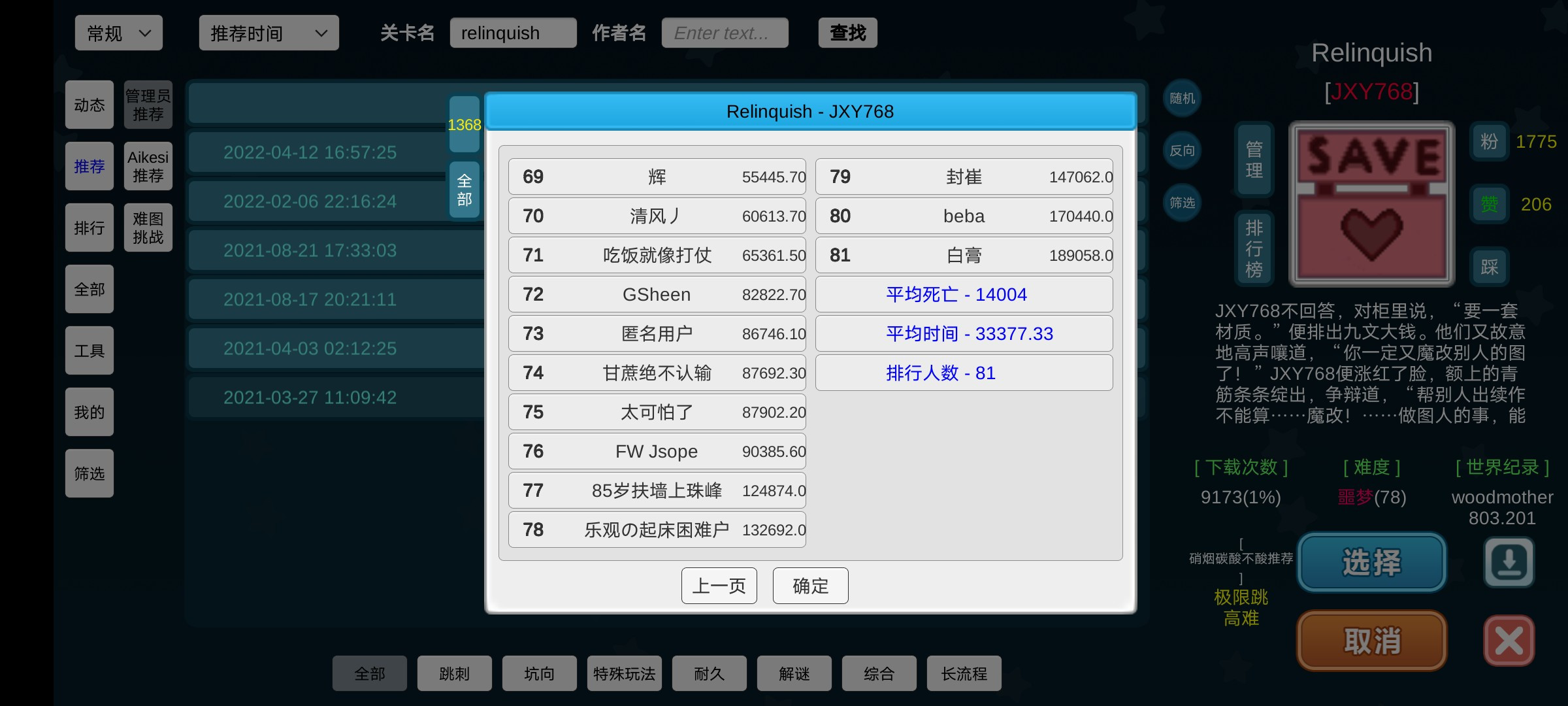
Task: Toggle the 跳刺 category filter
Action: click(454, 673)
